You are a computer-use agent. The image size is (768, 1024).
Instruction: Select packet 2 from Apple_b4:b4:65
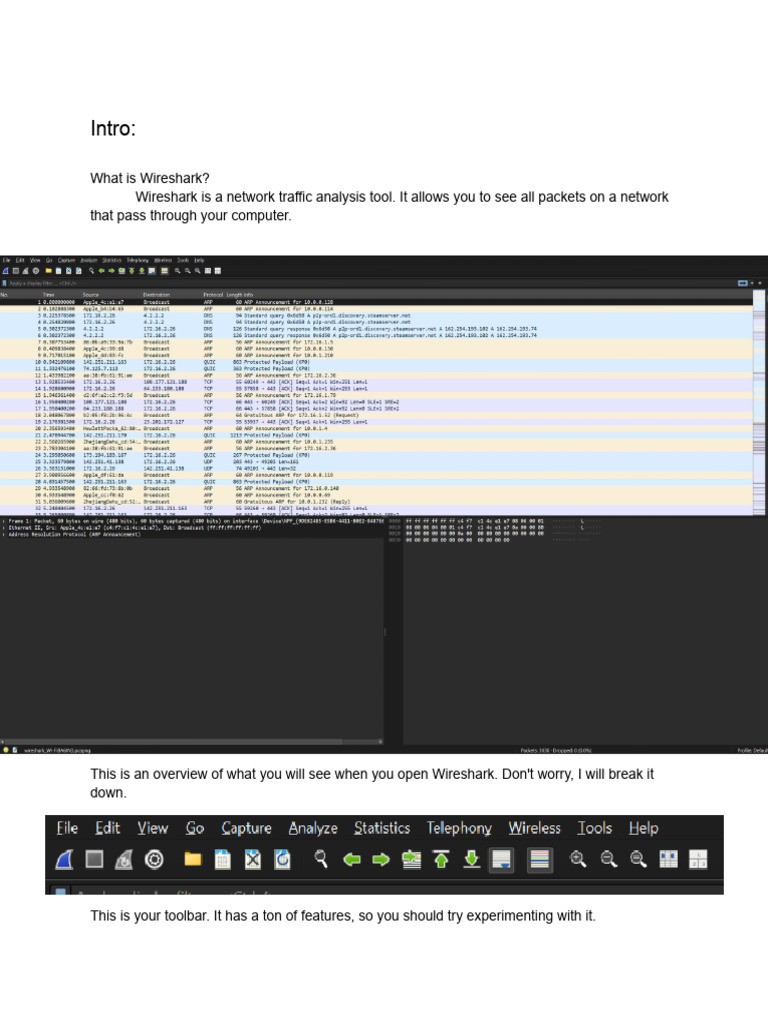tap(376, 309)
